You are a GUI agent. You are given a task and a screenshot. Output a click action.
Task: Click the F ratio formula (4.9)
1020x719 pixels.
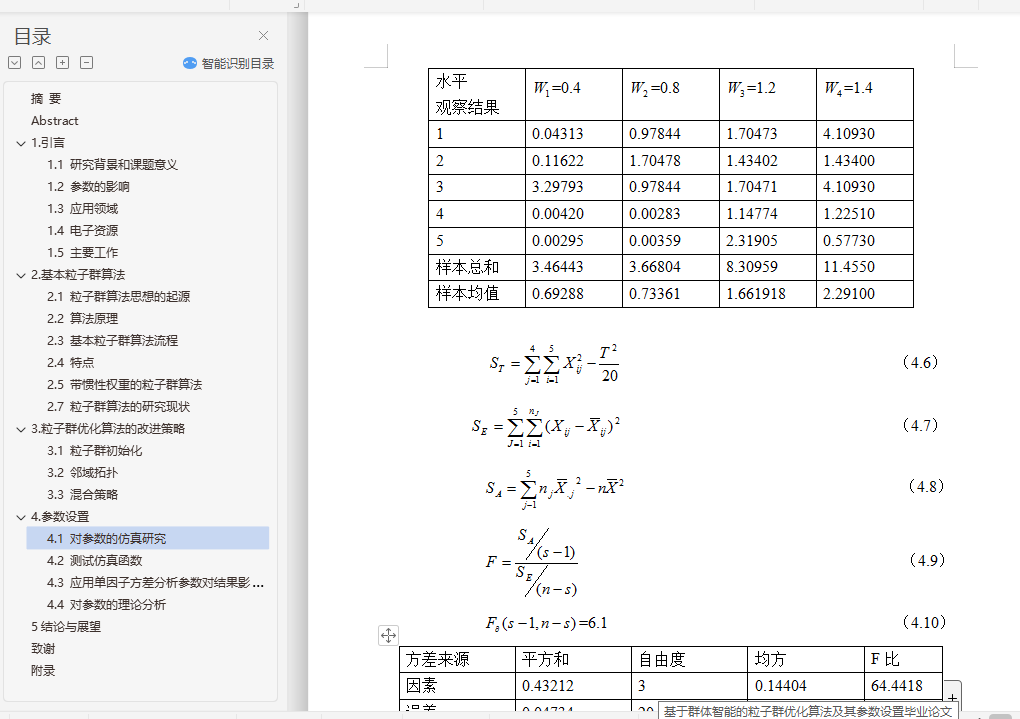[532, 562]
